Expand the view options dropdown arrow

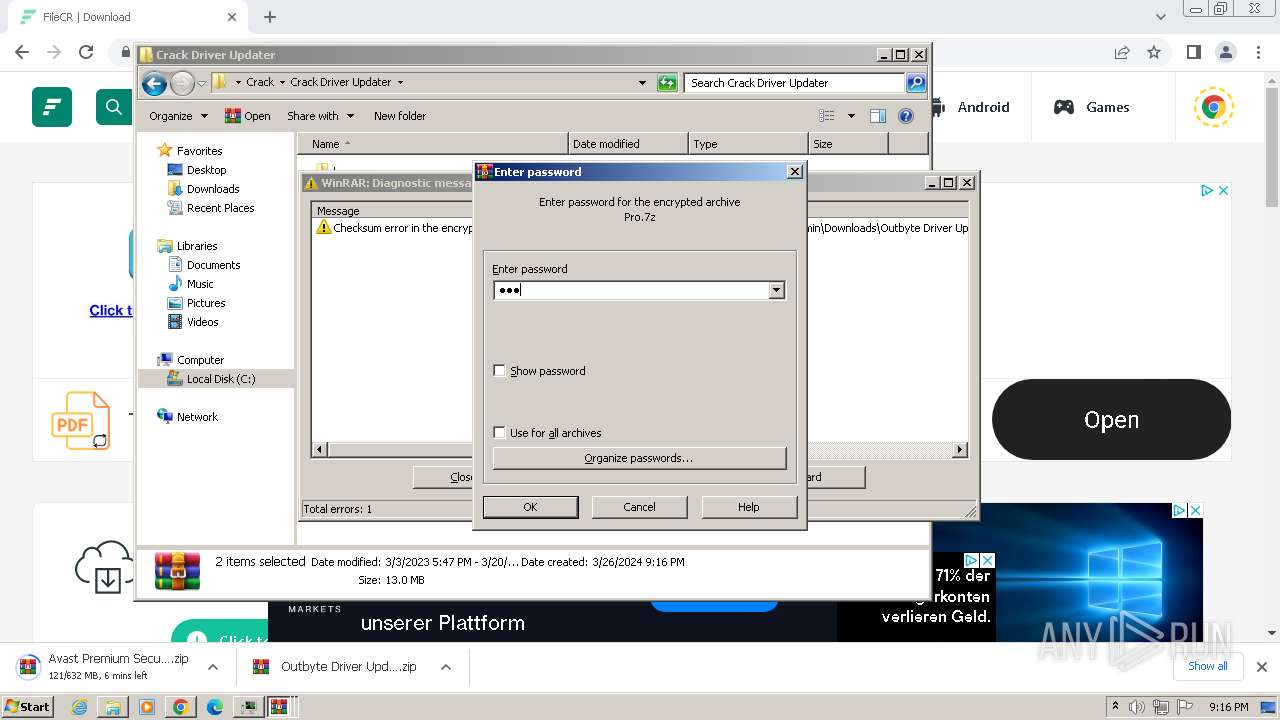[851, 116]
